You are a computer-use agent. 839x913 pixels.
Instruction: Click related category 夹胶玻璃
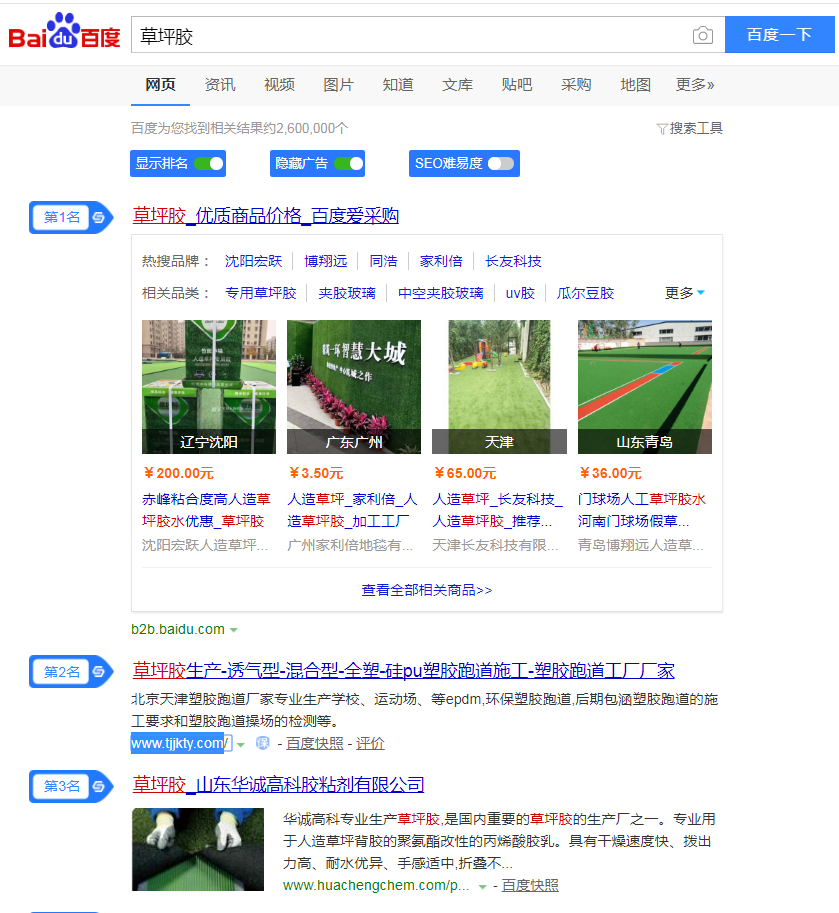click(347, 293)
